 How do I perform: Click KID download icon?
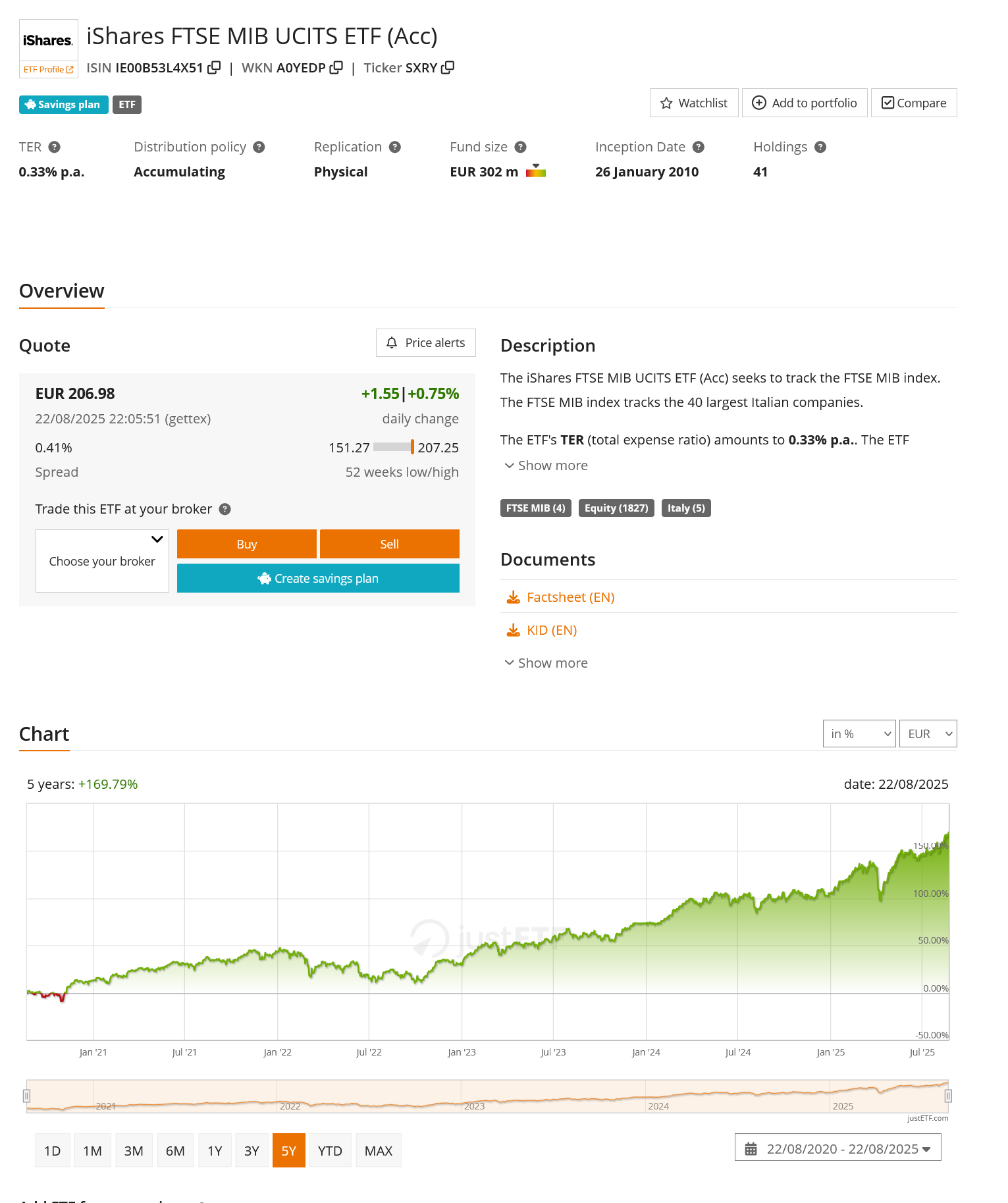514,630
